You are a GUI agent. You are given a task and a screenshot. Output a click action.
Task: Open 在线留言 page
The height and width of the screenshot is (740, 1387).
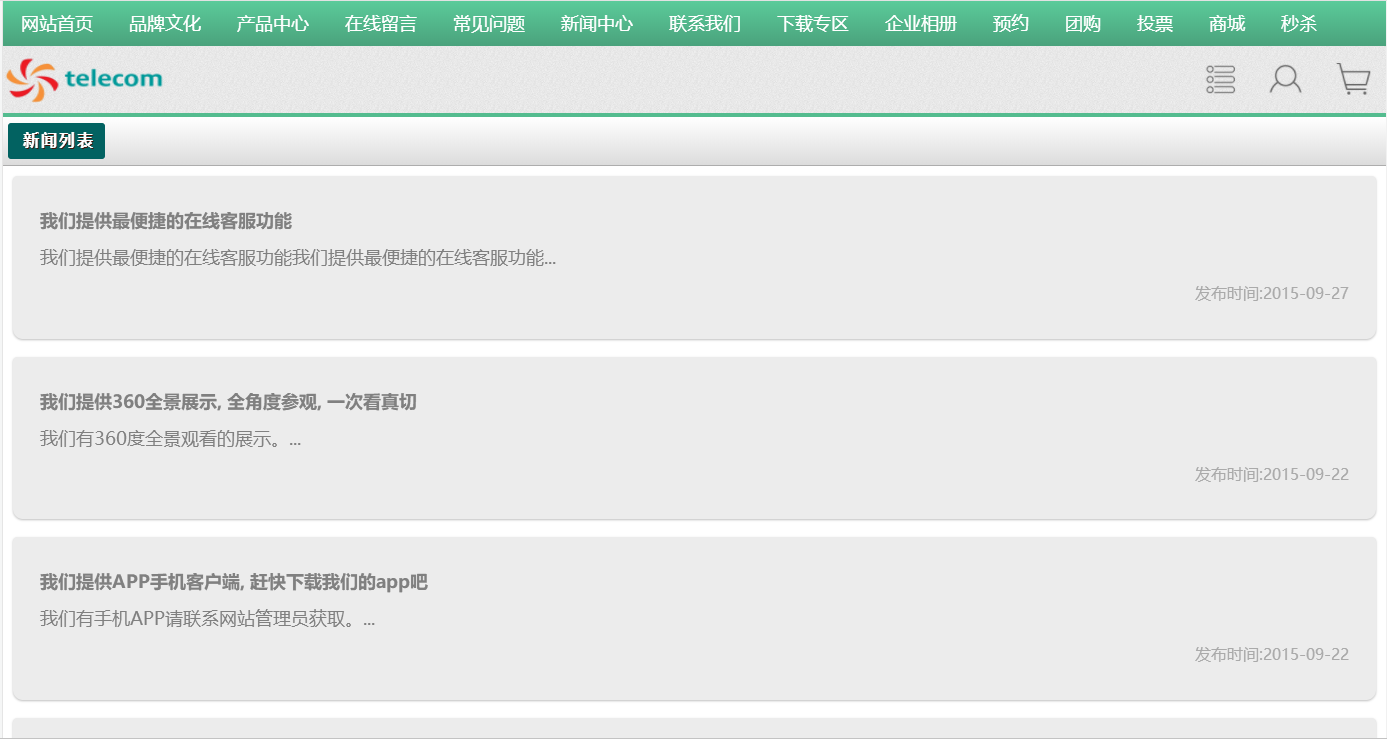381,24
